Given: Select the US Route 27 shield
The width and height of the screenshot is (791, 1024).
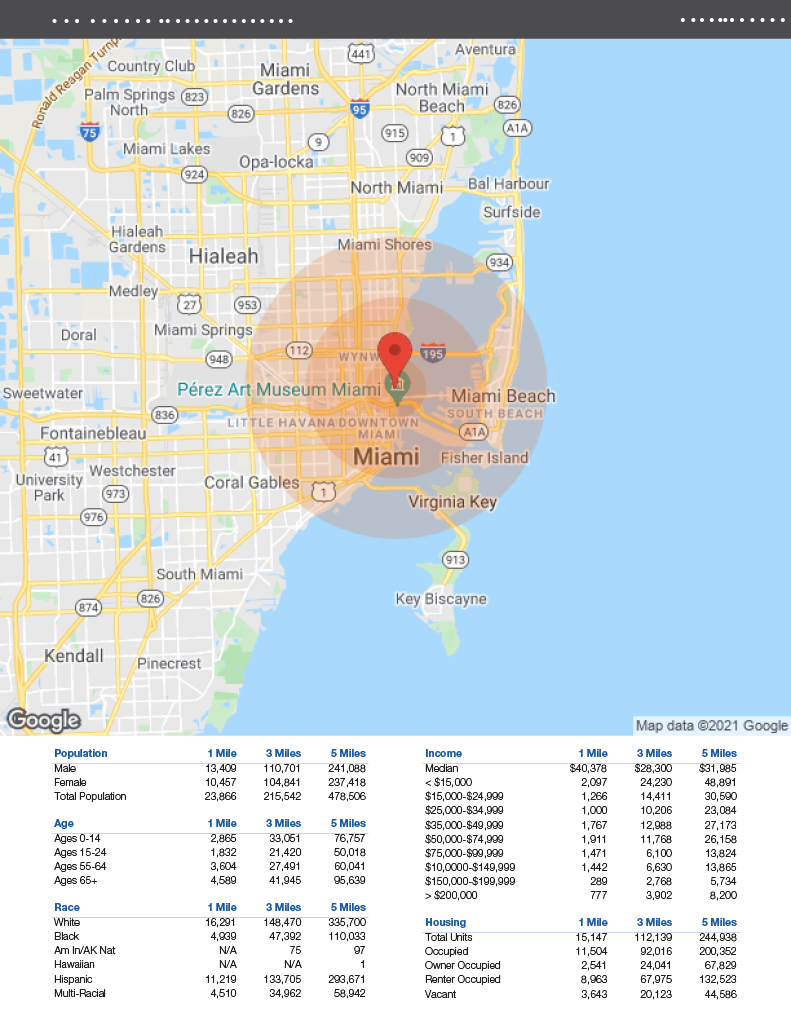Looking at the screenshot, I should (x=188, y=303).
